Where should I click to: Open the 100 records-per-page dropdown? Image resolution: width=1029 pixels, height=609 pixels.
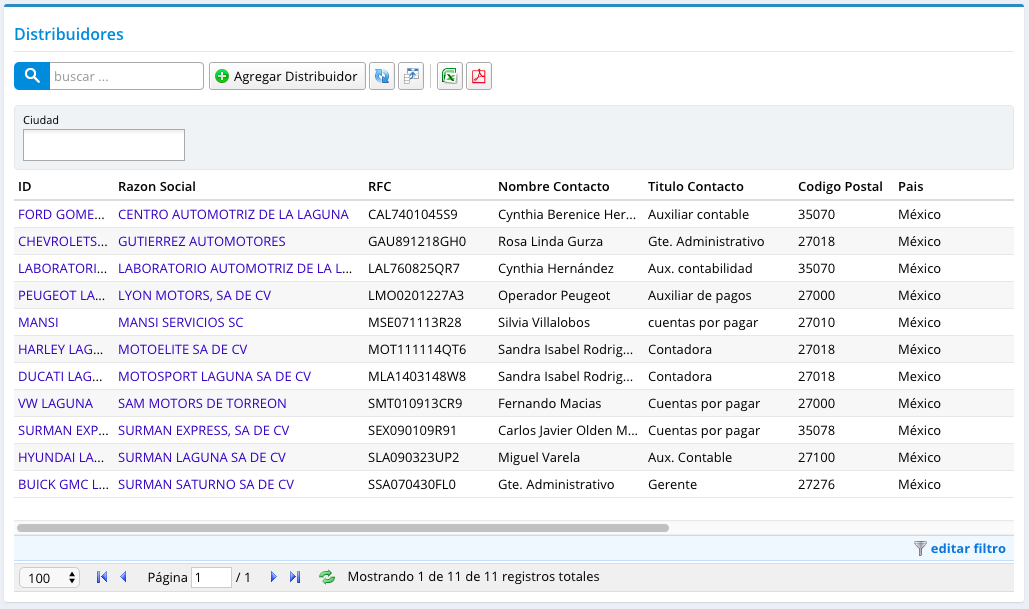click(x=50, y=578)
